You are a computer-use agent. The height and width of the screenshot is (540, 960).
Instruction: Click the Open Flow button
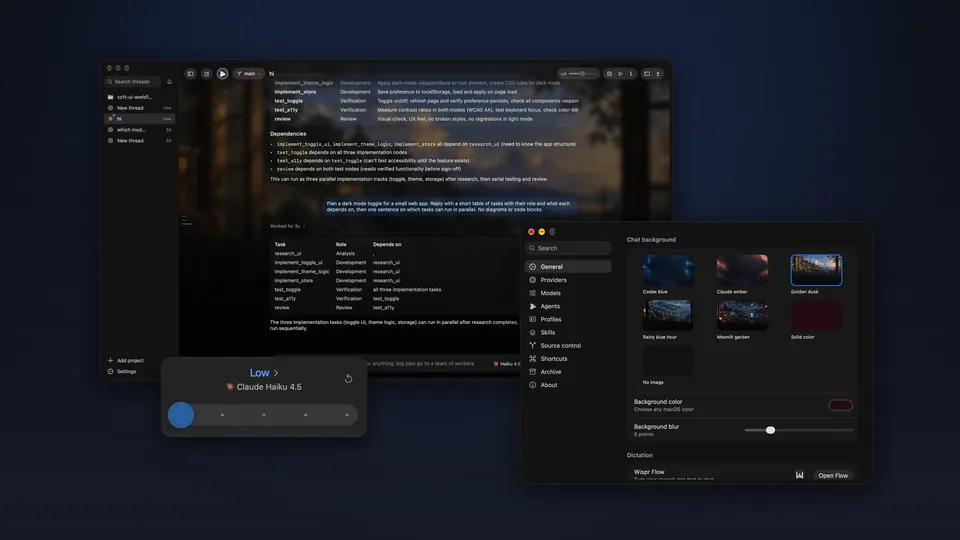833,476
